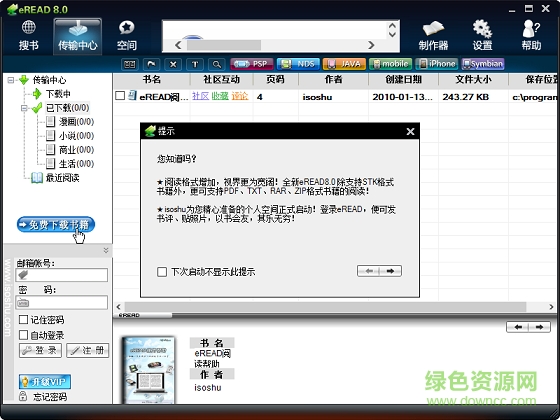Check 下次启动不显示此提示 checkbox
Image resolution: width=560 pixels, height=420 pixels.
[x=162, y=272]
